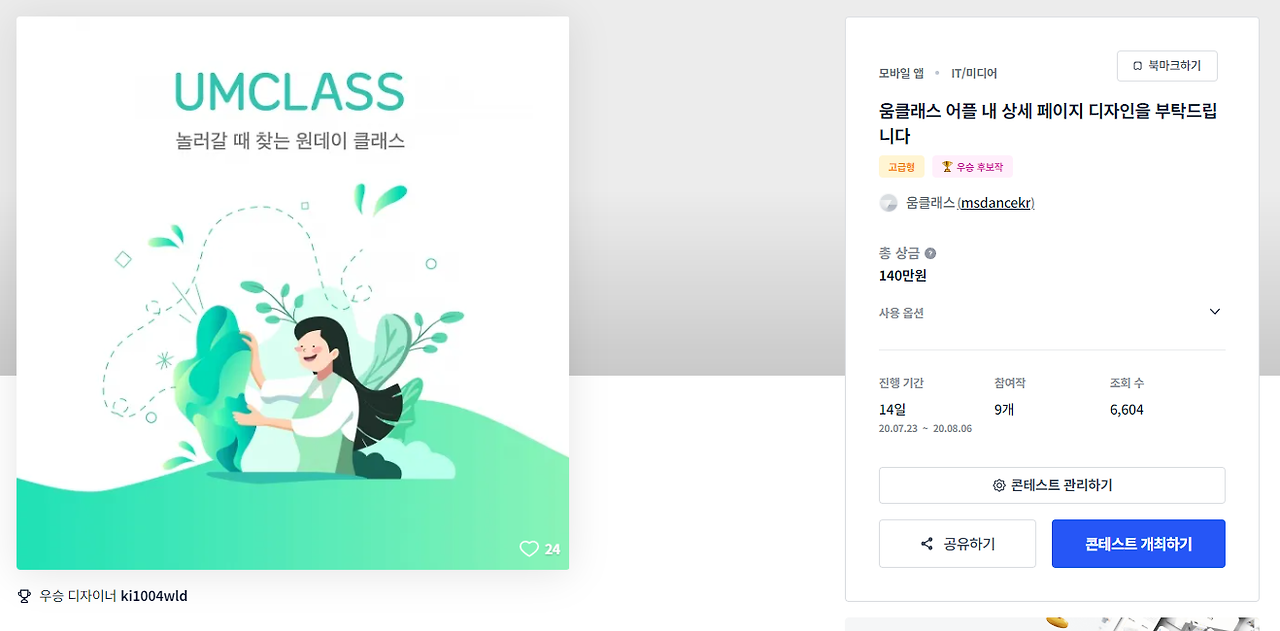Open winning designer ki1004wld profile
Image resolution: width=1280 pixels, height=631 pixels.
tap(154, 596)
